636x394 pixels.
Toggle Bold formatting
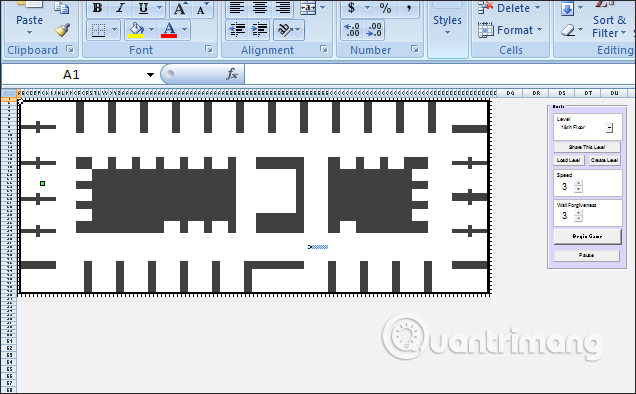pos(97,8)
